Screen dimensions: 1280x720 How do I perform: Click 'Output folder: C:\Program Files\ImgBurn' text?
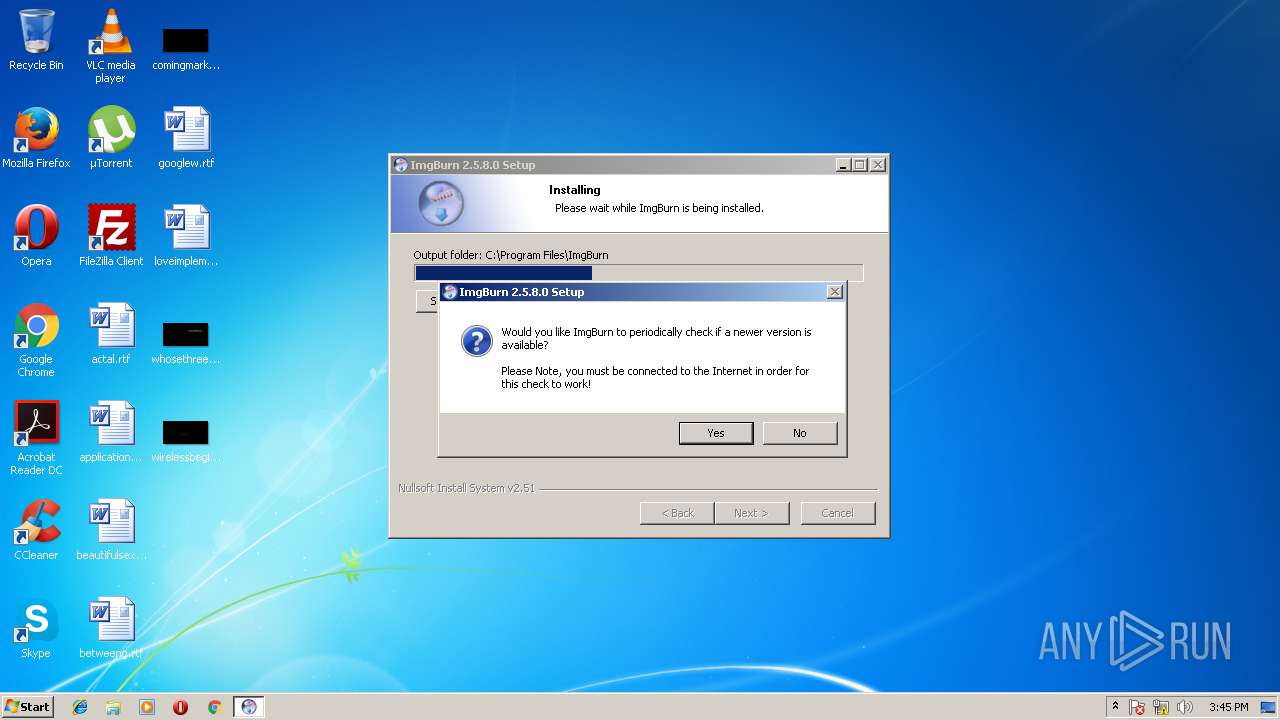pos(511,255)
